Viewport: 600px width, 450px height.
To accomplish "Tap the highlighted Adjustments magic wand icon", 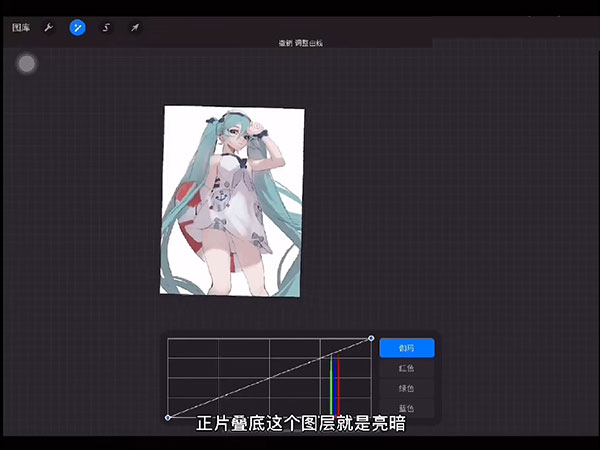I will (x=77, y=28).
